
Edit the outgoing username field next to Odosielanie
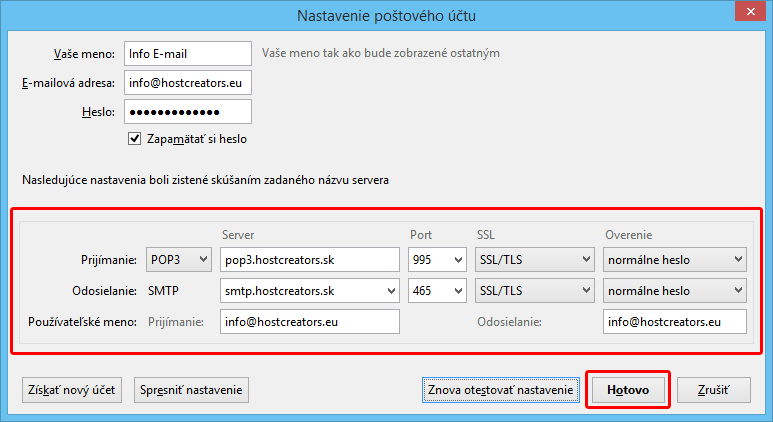pos(674,321)
